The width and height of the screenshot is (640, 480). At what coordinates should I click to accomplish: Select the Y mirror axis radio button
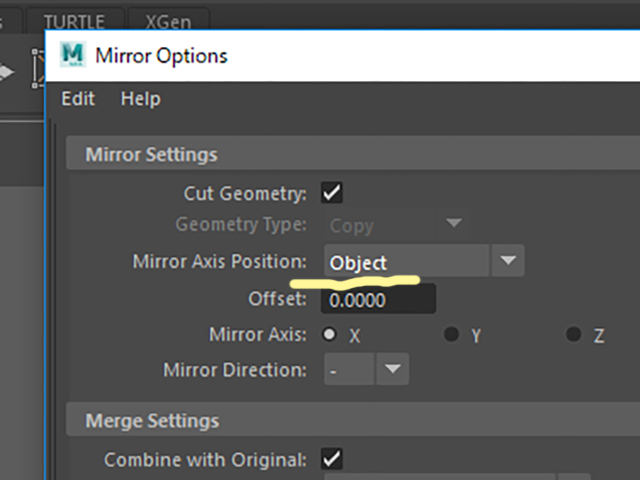point(451,334)
